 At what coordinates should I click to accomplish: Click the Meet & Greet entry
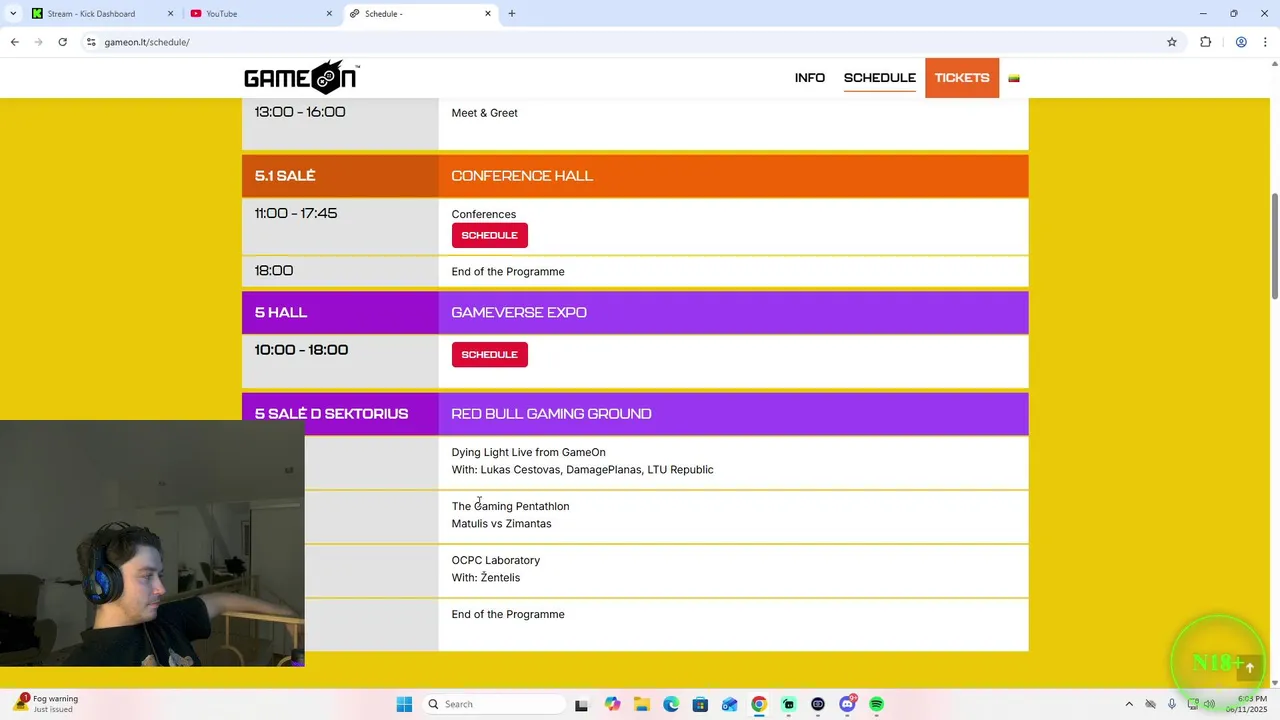click(x=484, y=113)
